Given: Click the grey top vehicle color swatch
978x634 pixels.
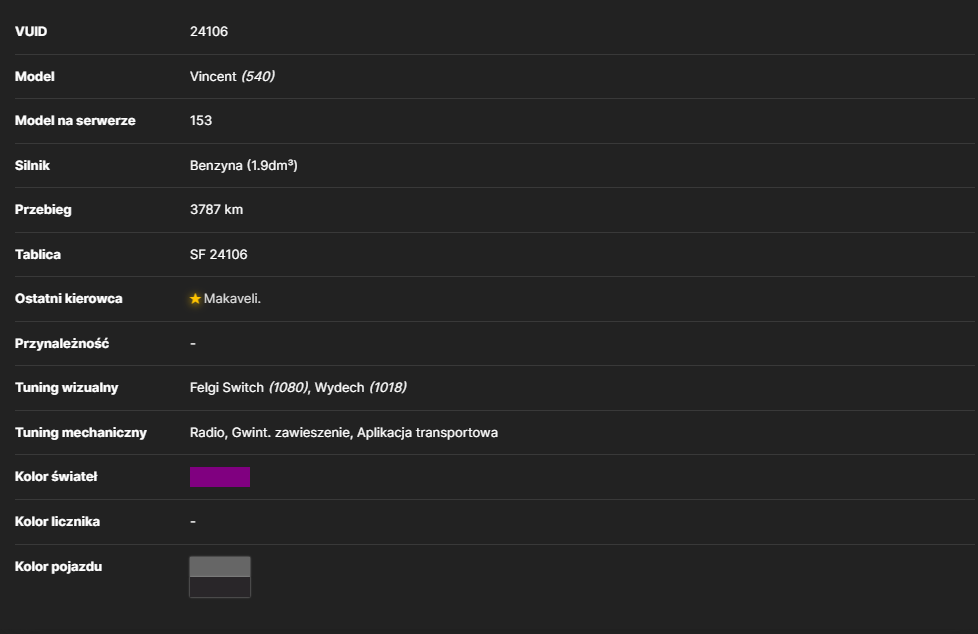Looking at the screenshot, I should click(220, 567).
